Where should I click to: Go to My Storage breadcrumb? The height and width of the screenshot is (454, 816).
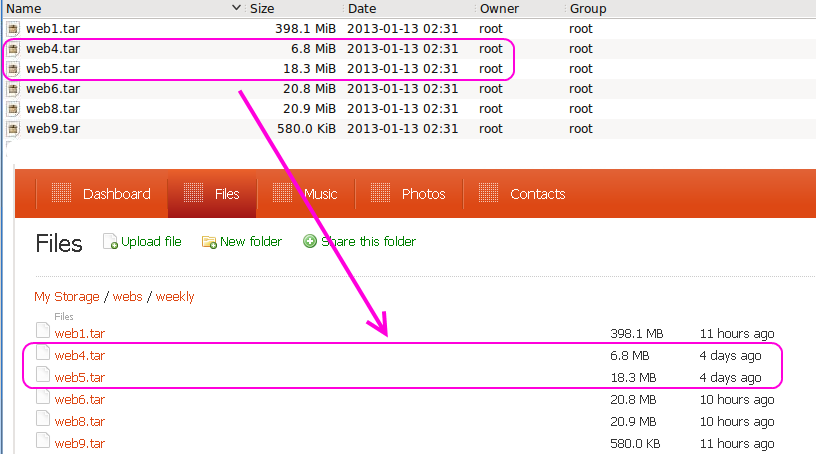(67, 297)
